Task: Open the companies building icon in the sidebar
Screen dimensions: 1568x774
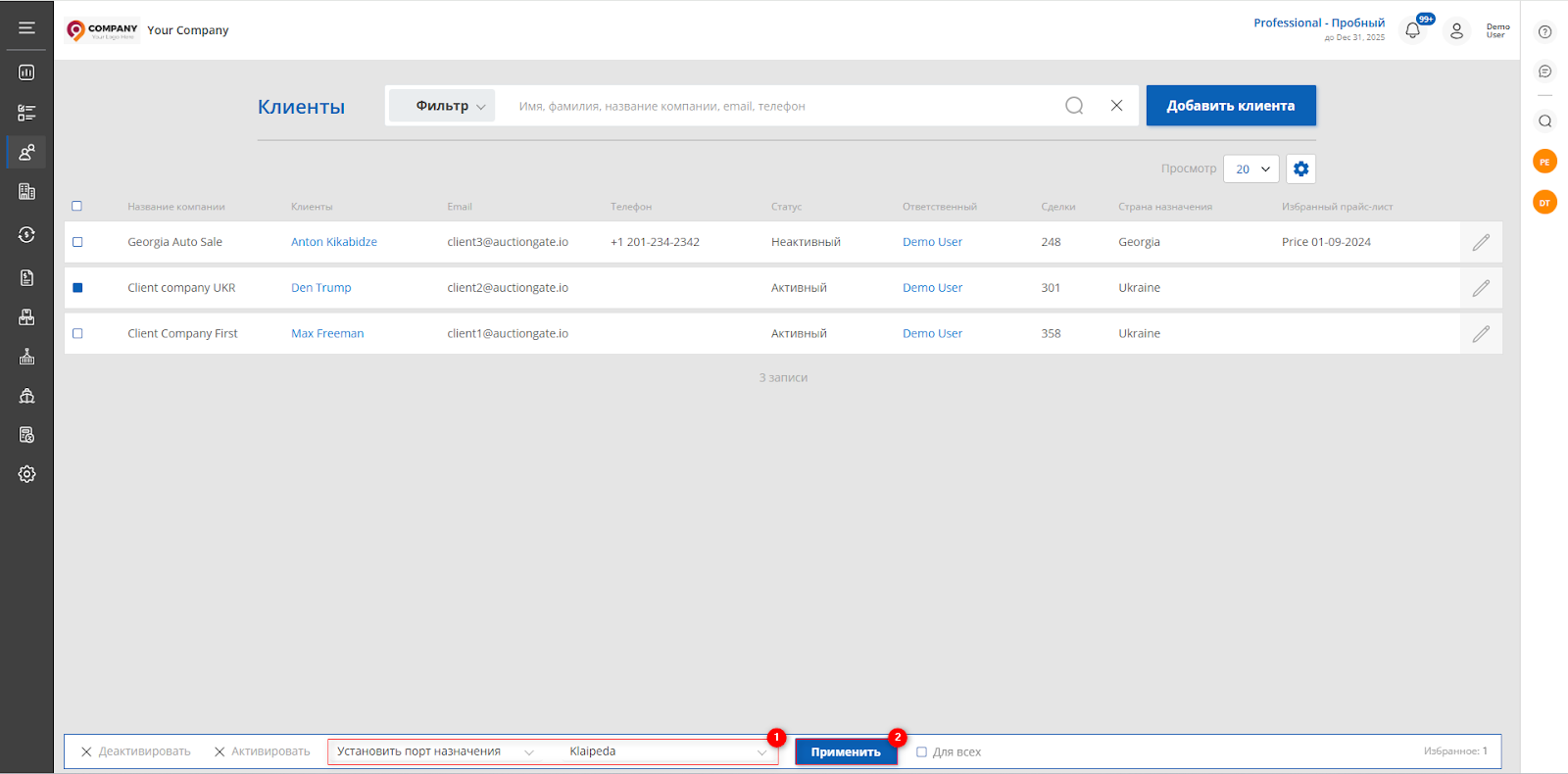Action: click(26, 192)
